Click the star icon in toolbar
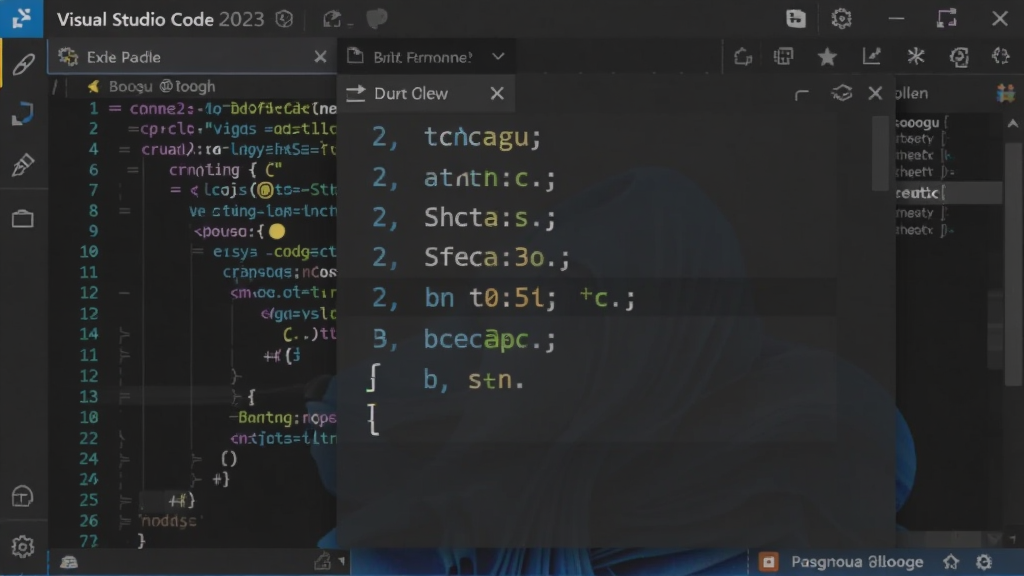The image size is (1024, 576). coord(827,57)
